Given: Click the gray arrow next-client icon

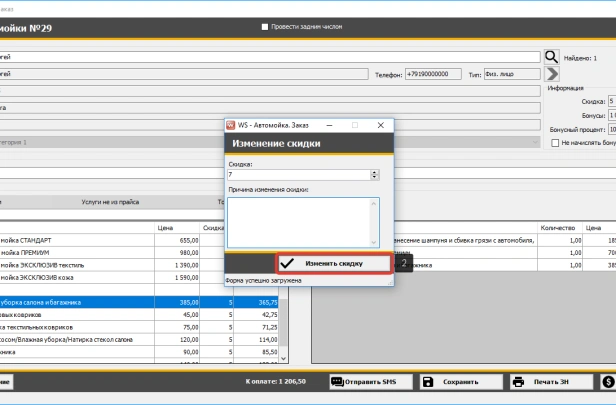Looking at the screenshot, I should click(x=551, y=74).
